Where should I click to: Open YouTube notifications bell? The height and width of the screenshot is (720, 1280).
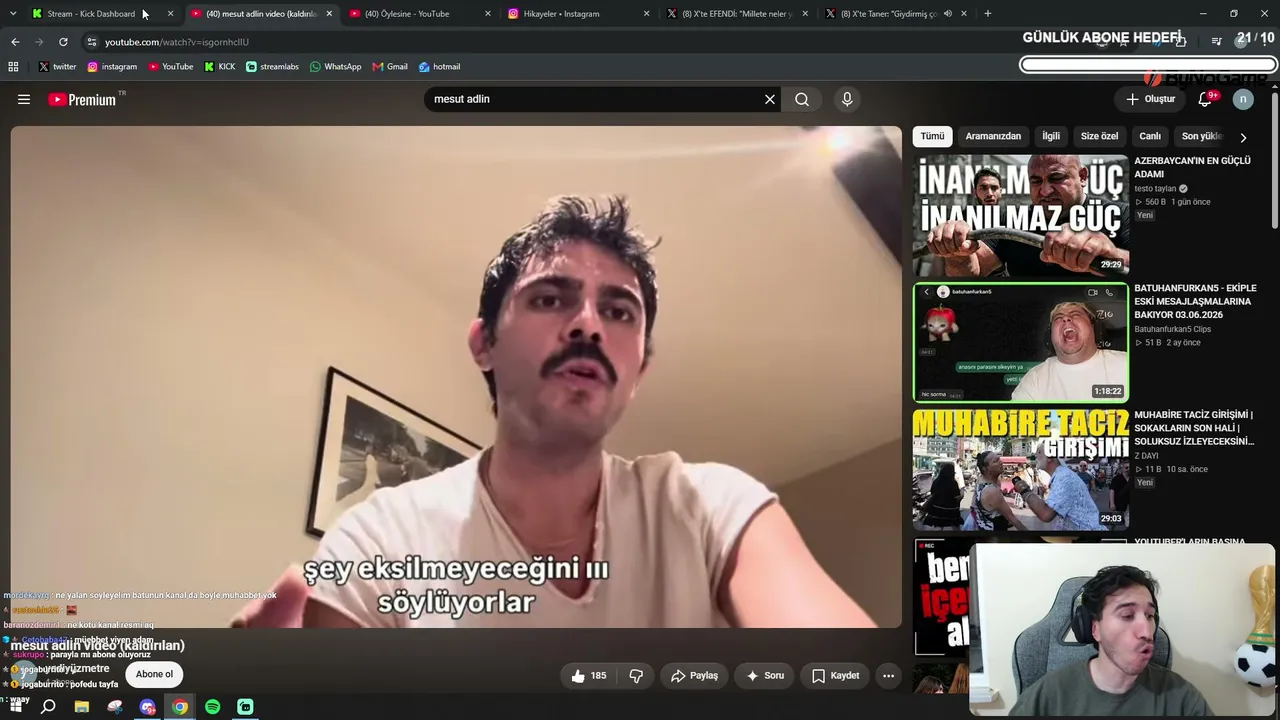(1206, 99)
